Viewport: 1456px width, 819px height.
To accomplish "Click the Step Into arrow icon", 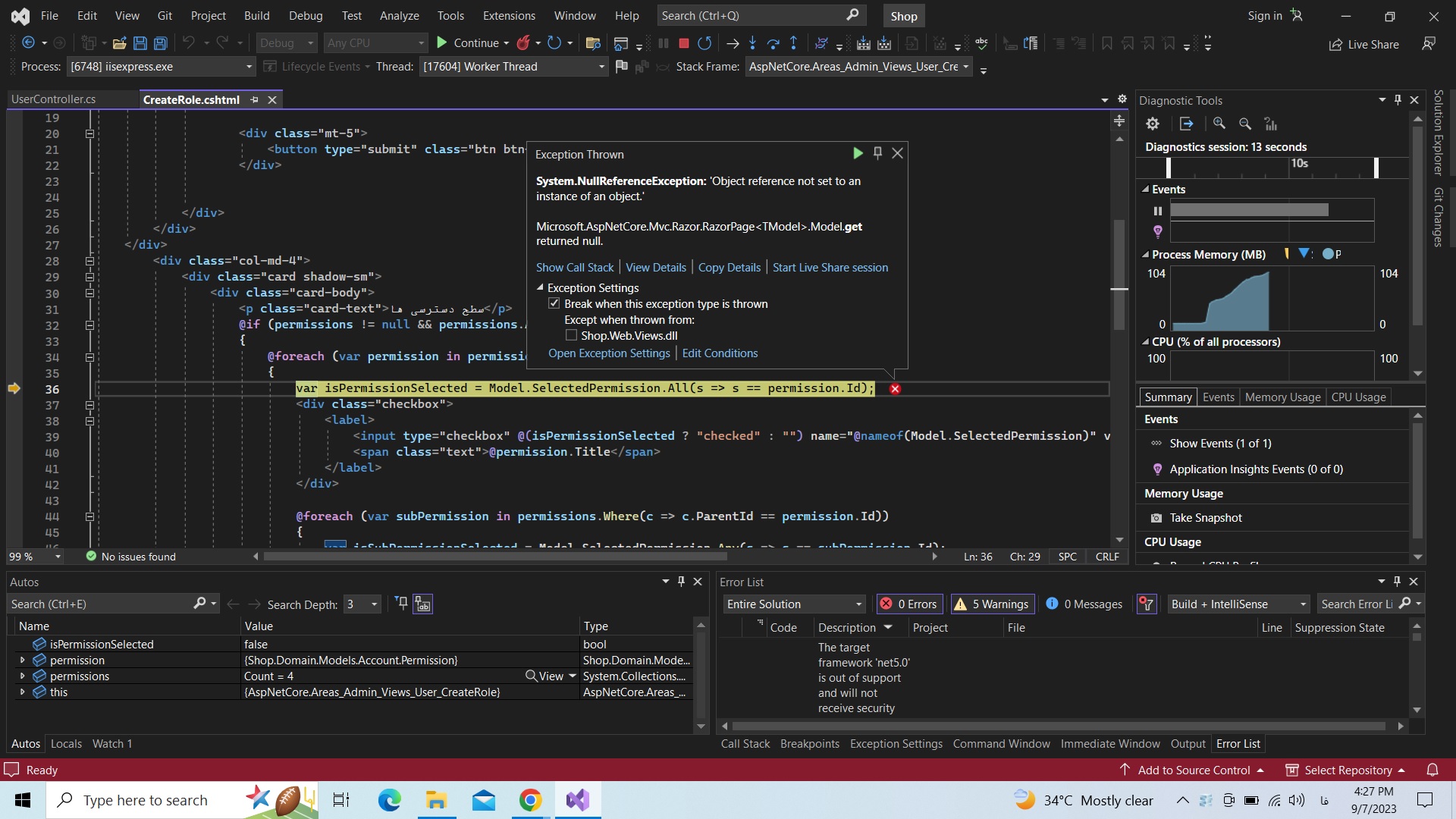I will click(752, 43).
